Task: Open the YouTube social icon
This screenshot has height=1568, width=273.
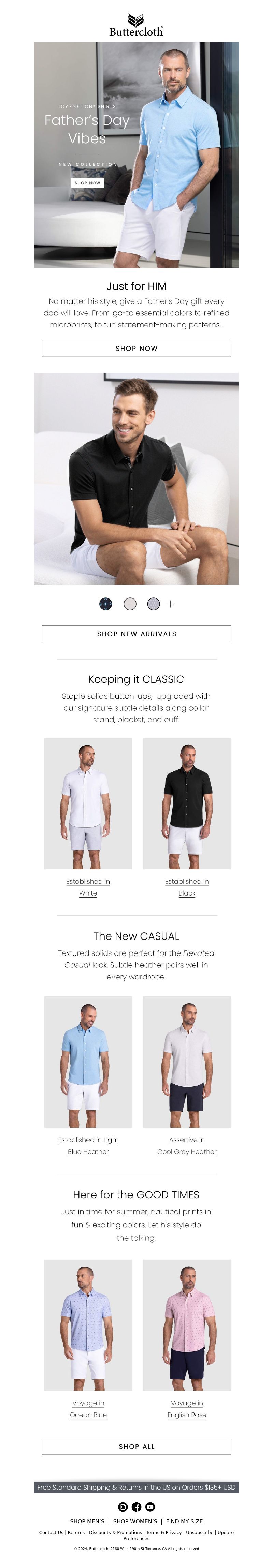Action: pyautogui.click(x=150, y=1507)
